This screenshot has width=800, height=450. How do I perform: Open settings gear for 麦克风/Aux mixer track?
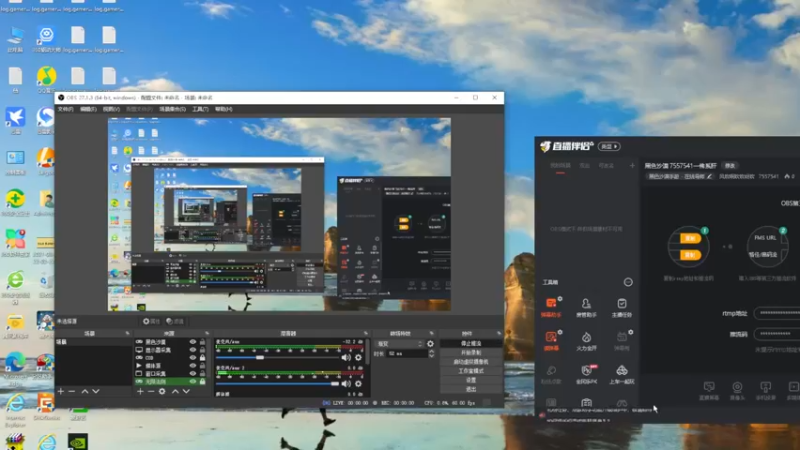358,358
